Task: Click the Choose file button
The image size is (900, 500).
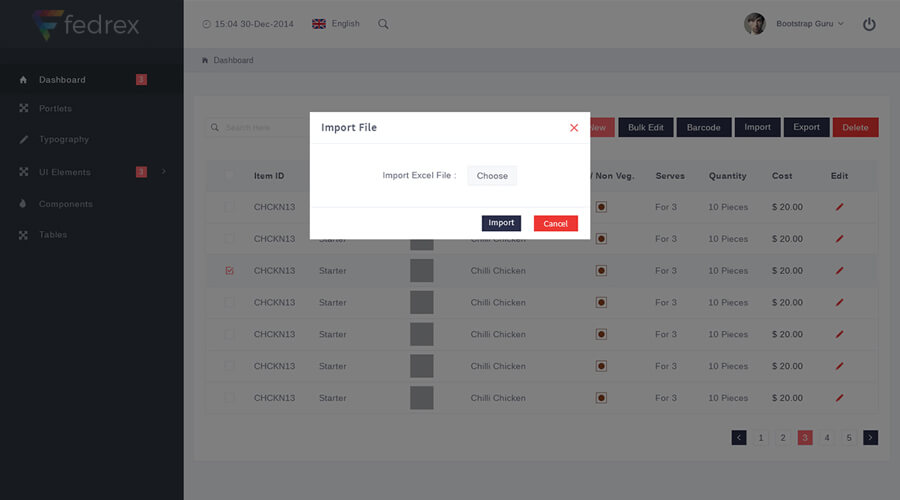Action: click(x=492, y=176)
